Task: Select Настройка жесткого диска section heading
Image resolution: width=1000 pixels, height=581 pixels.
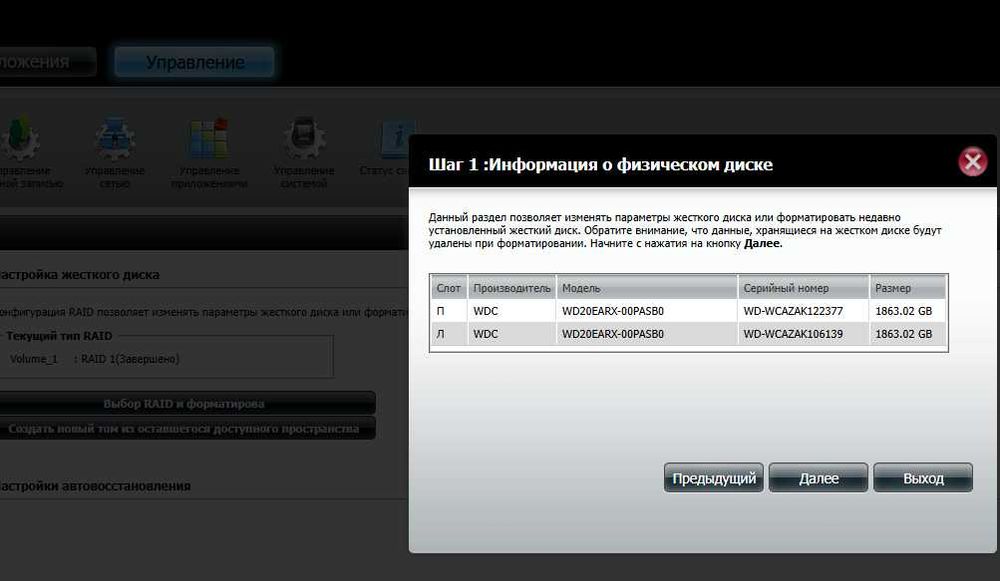Action: coord(78,275)
